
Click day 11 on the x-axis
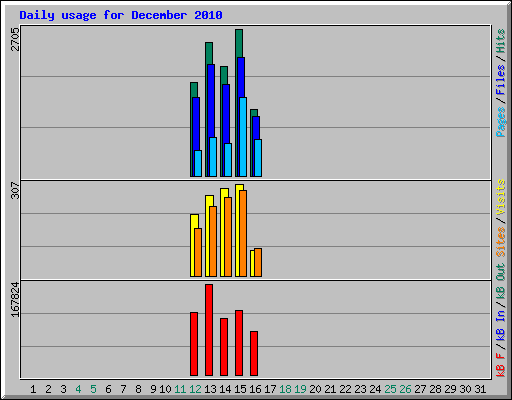pyautogui.click(x=180, y=389)
